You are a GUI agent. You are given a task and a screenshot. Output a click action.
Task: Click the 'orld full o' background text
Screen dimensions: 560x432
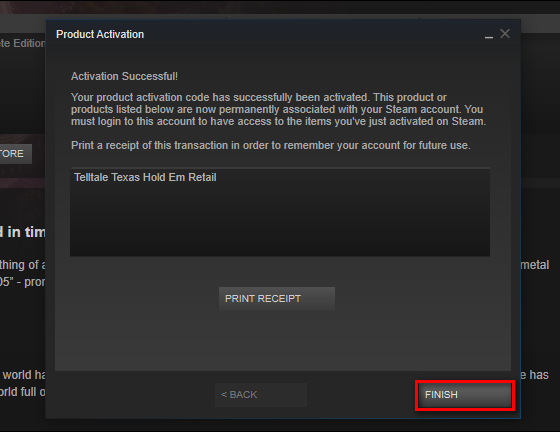click(23, 392)
